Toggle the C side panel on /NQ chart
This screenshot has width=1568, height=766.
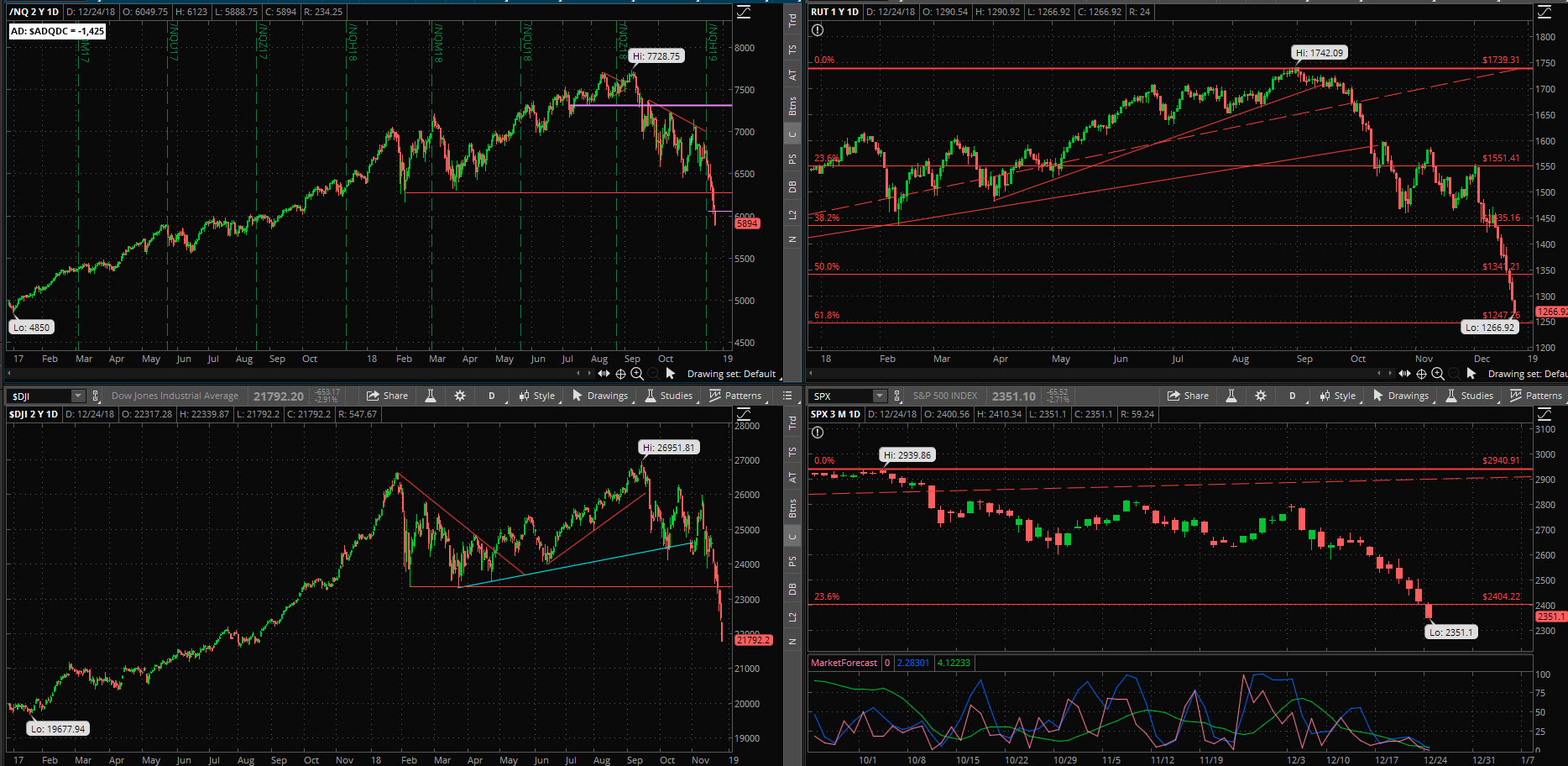pyautogui.click(x=792, y=134)
